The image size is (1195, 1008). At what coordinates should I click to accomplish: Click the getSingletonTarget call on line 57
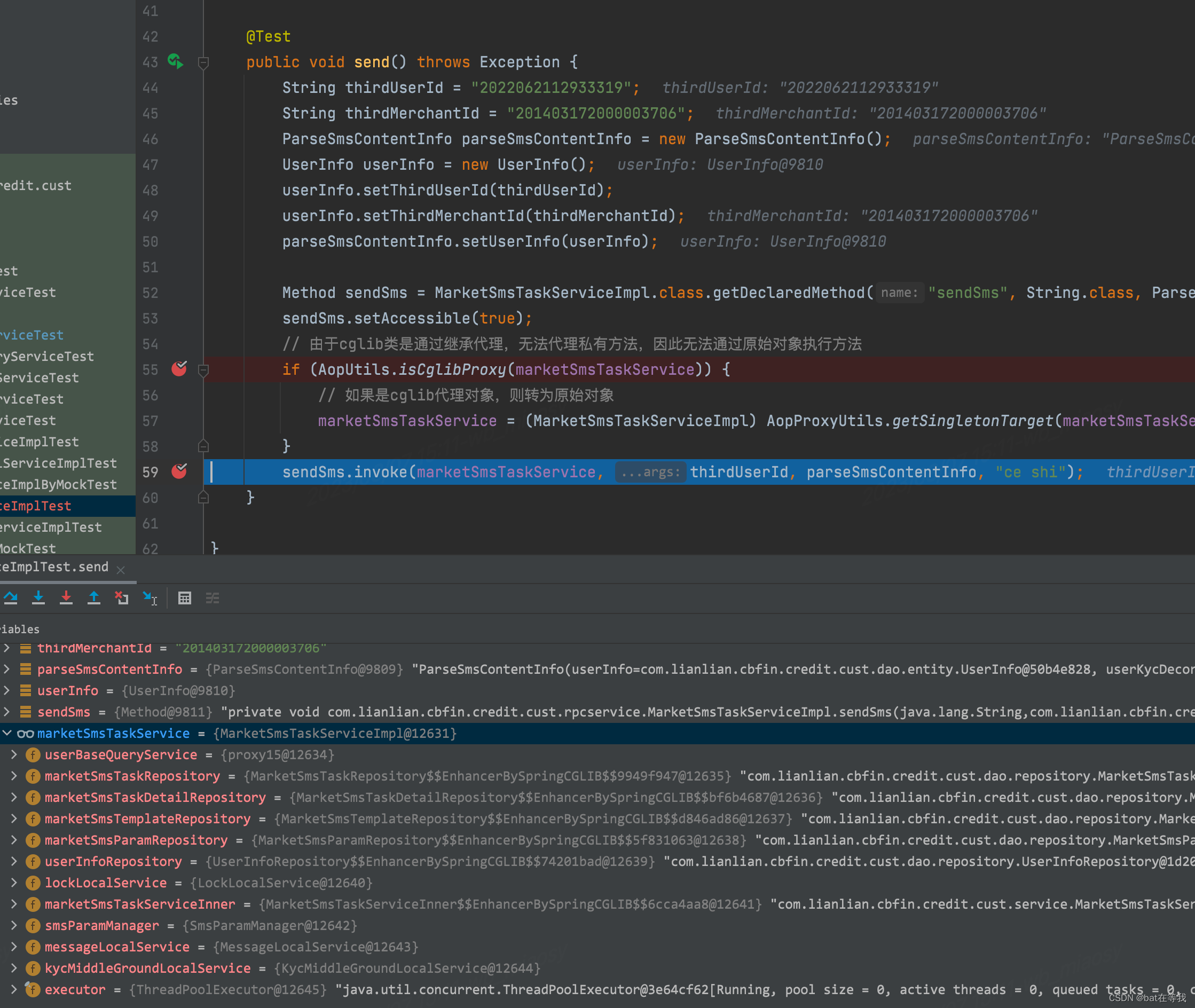972,421
